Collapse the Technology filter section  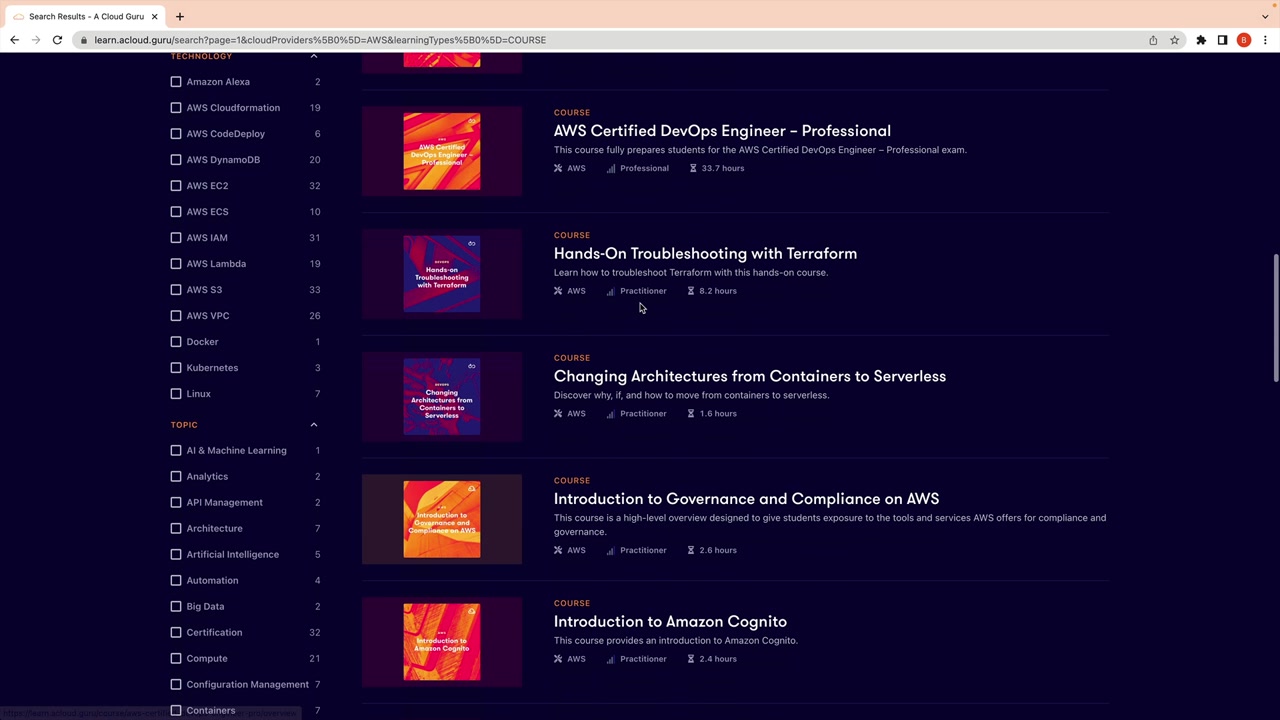click(314, 56)
